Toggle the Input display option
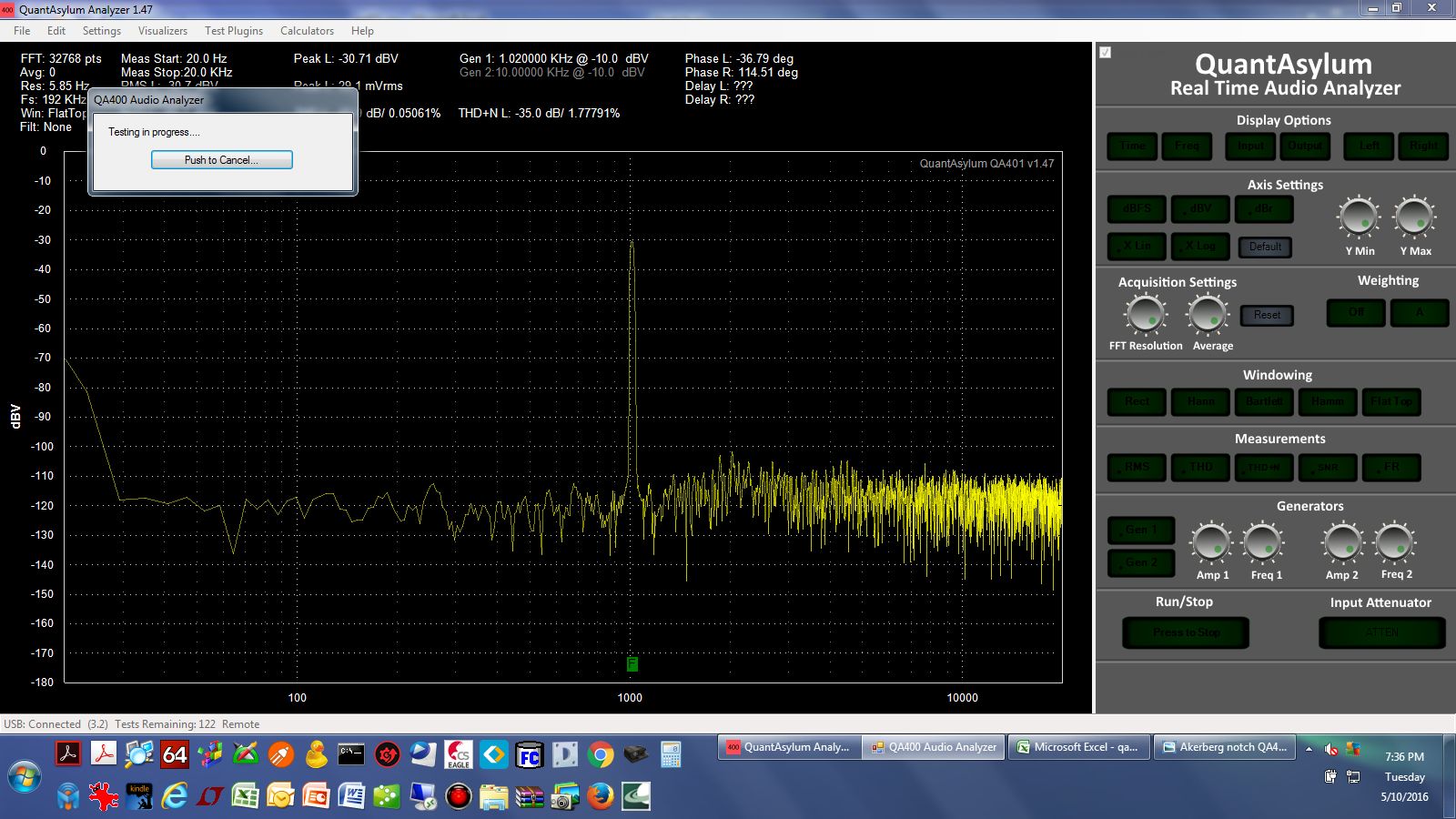The height and width of the screenshot is (819, 1456). 1250,146
